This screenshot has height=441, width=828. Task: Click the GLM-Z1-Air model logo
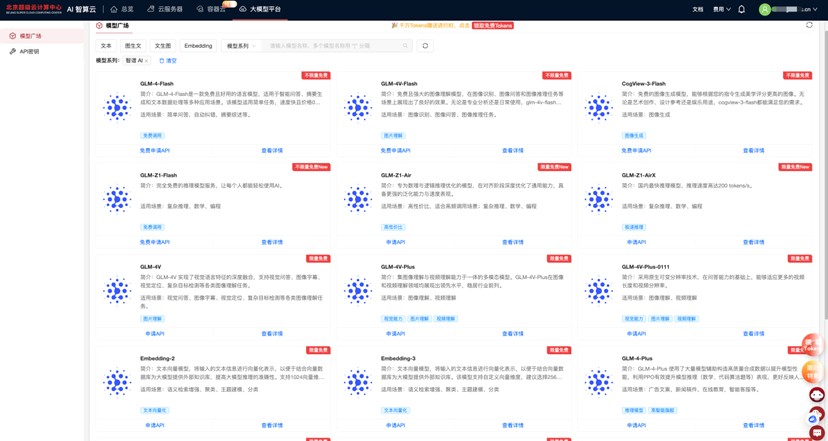tap(357, 199)
